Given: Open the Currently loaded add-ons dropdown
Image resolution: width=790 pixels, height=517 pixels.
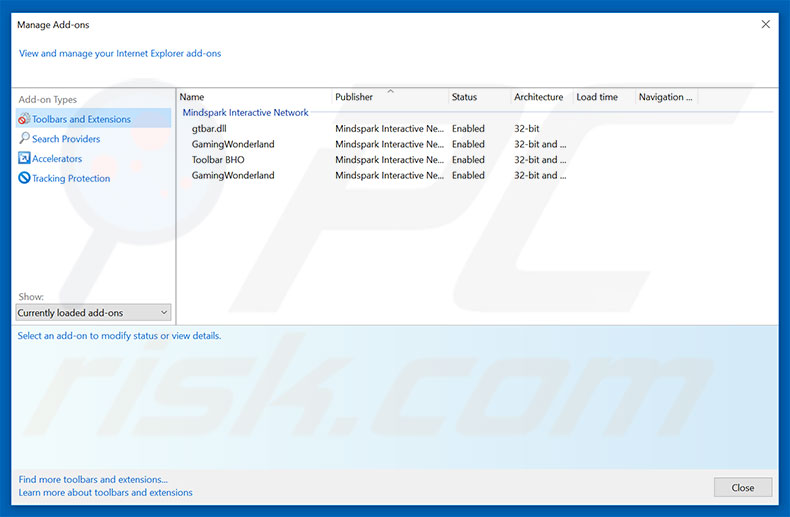Looking at the screenshot, I should click(x=93, y=312).
